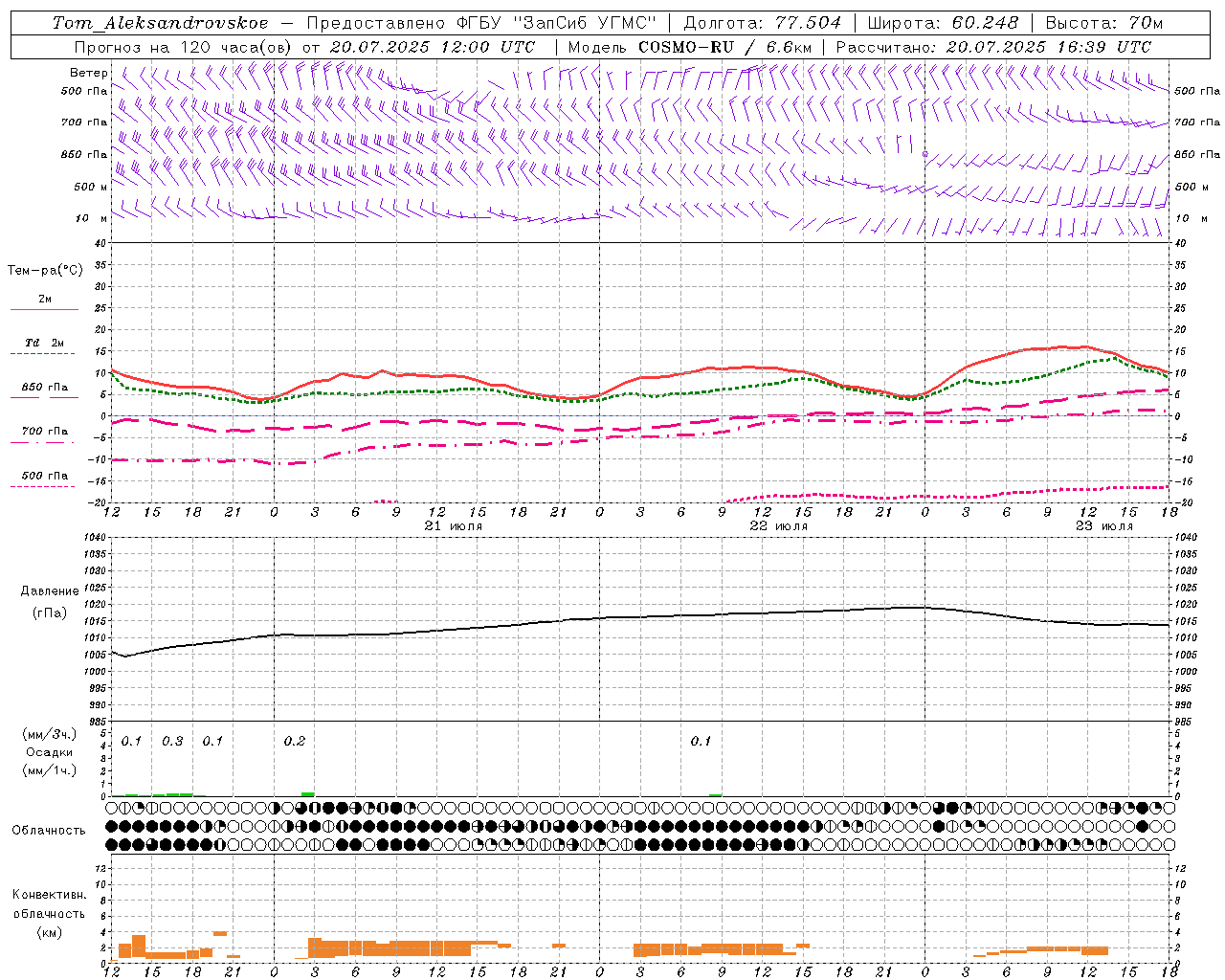Click the "Рассчитано: 20.07.2025 16:39 UTC" timestamp
Screen dimensions: 1225x980
[x=993, y=47]
